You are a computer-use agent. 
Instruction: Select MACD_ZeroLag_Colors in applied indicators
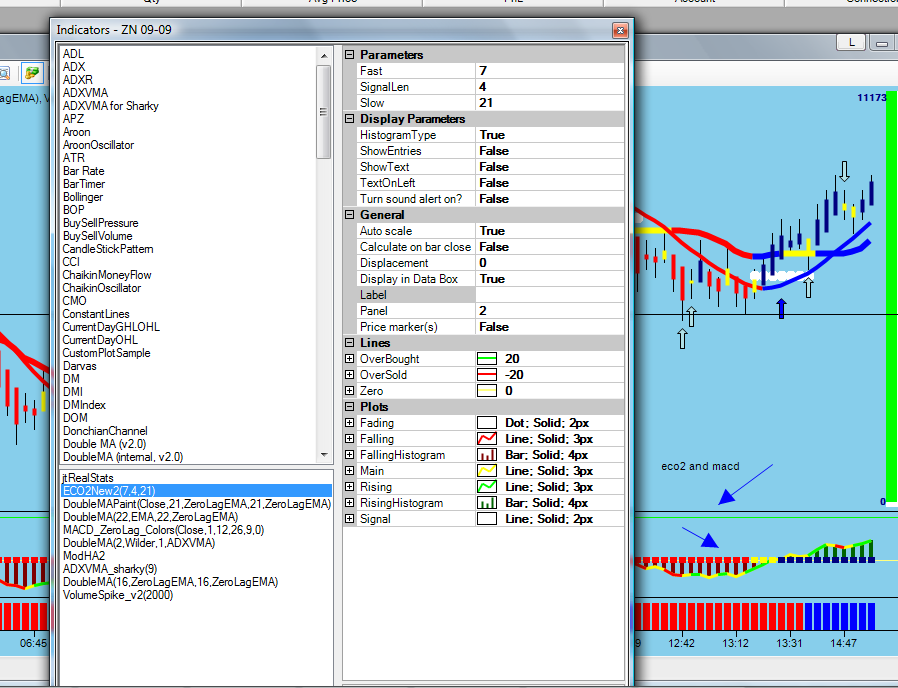pyautogui.click(x=163, y=530)
